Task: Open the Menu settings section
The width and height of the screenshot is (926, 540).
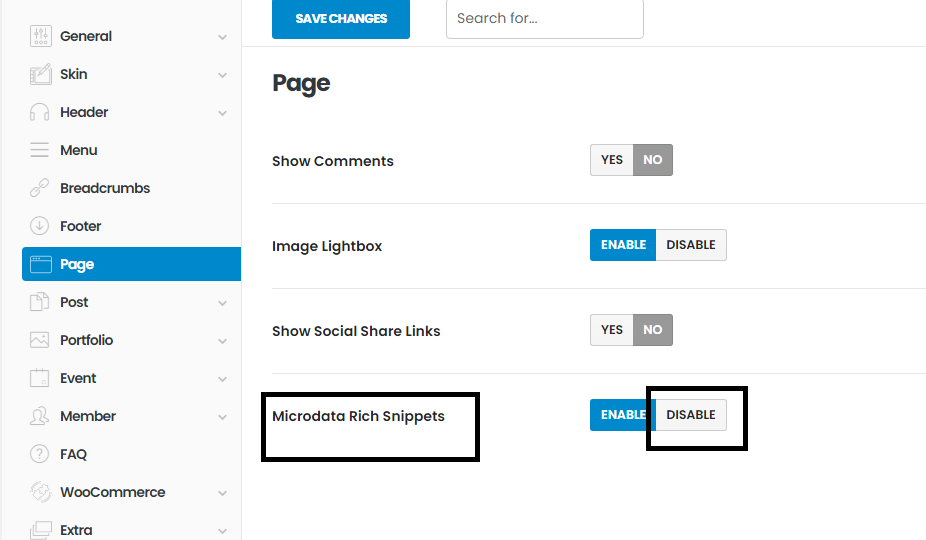Action: [78, 150]
